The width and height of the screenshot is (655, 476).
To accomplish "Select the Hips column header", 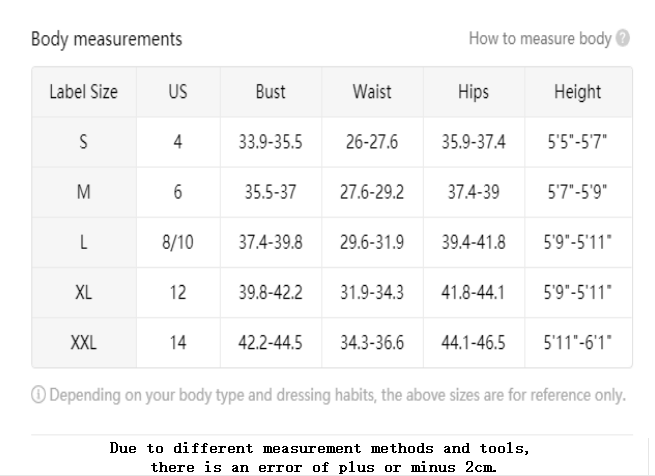I will click(473, 92).
